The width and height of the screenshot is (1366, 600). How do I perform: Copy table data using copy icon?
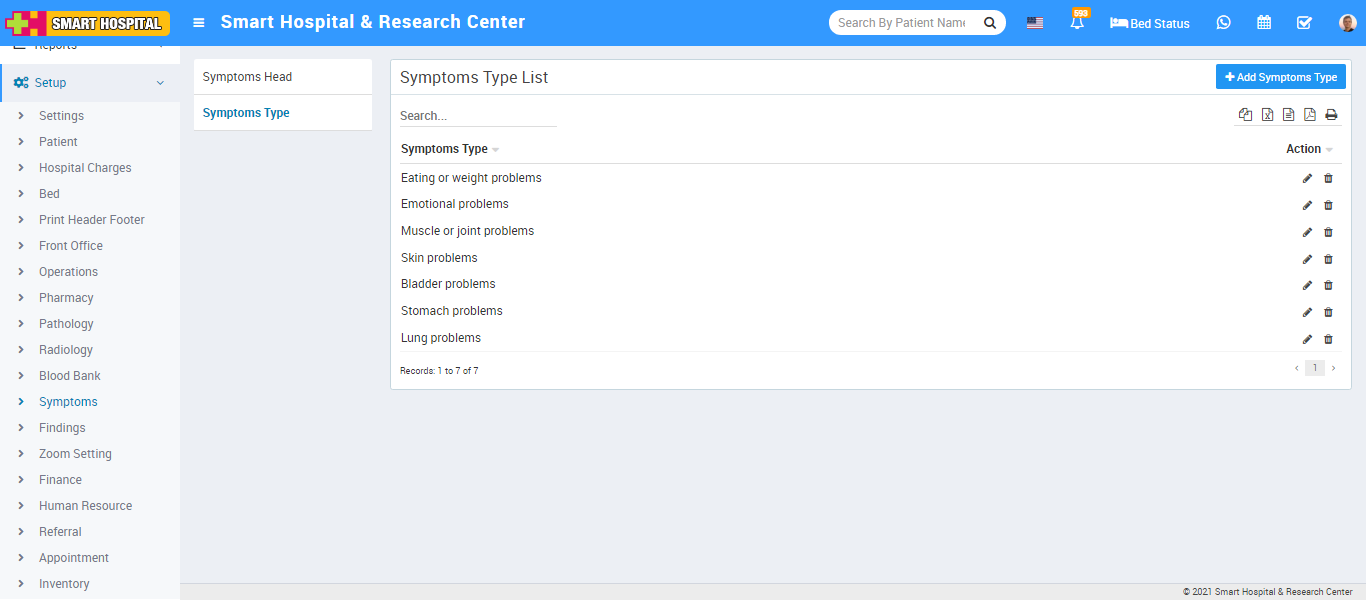pos(1245,115)
